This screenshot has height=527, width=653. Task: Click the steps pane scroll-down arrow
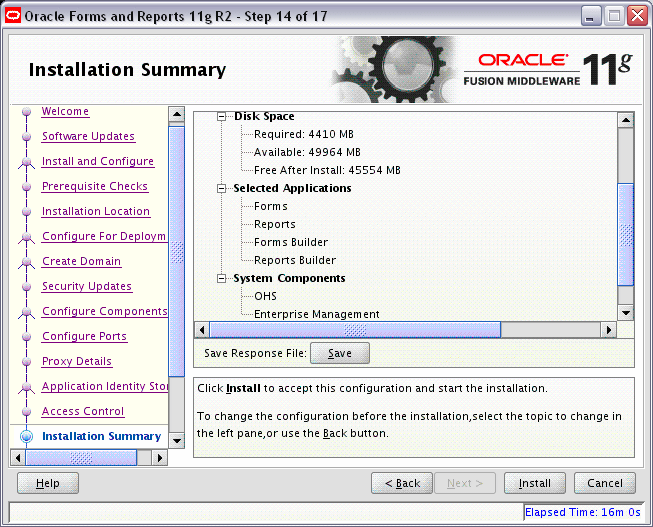click(x=177, y=440)
